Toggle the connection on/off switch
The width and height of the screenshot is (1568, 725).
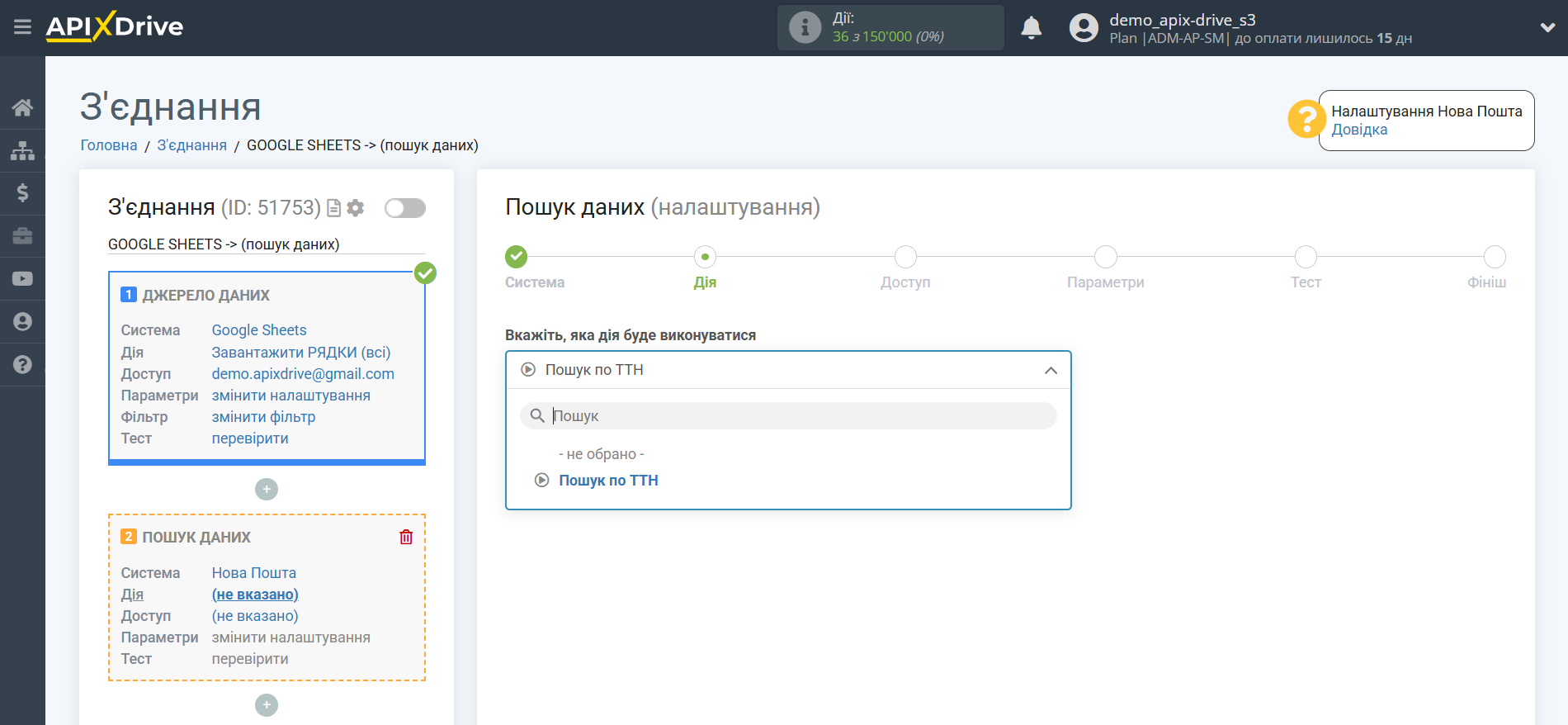click(405, 208)
